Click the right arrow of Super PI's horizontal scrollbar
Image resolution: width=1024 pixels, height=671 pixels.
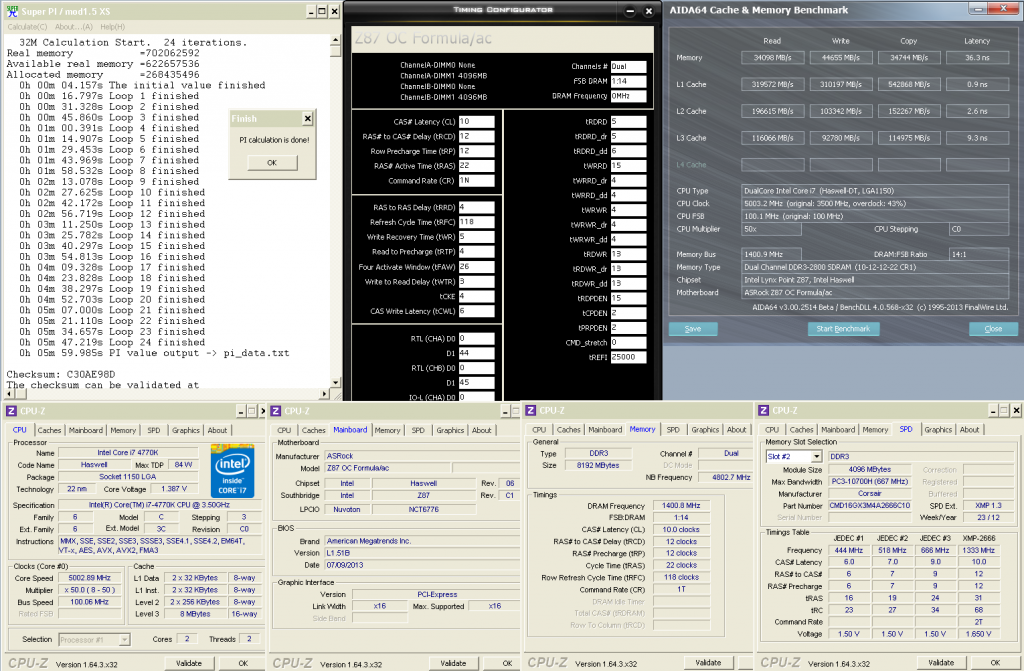click(325, 394)
